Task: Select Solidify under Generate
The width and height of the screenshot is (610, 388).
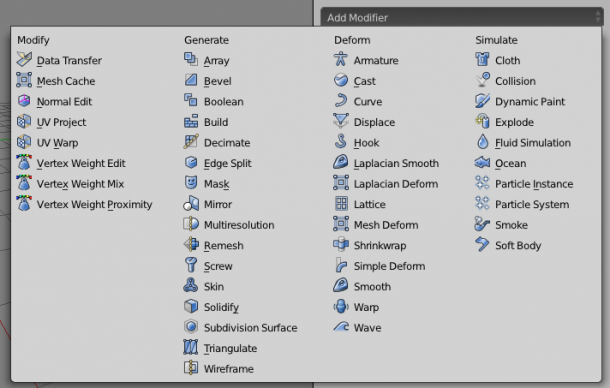Action: (x=211, y=307)
